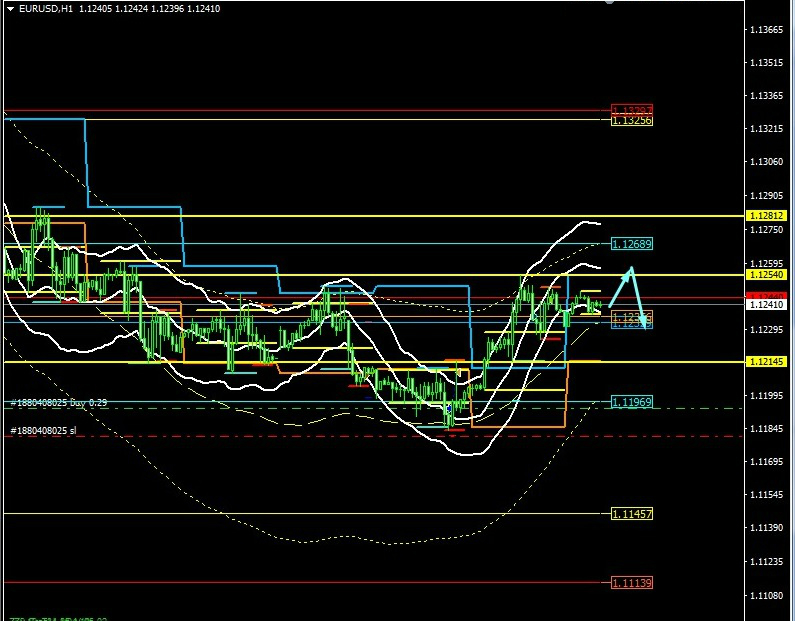The height and width of the screenshot is (621, 795).
Task: Click the 1.11457 yellow level tag
Action: [631, 514]
